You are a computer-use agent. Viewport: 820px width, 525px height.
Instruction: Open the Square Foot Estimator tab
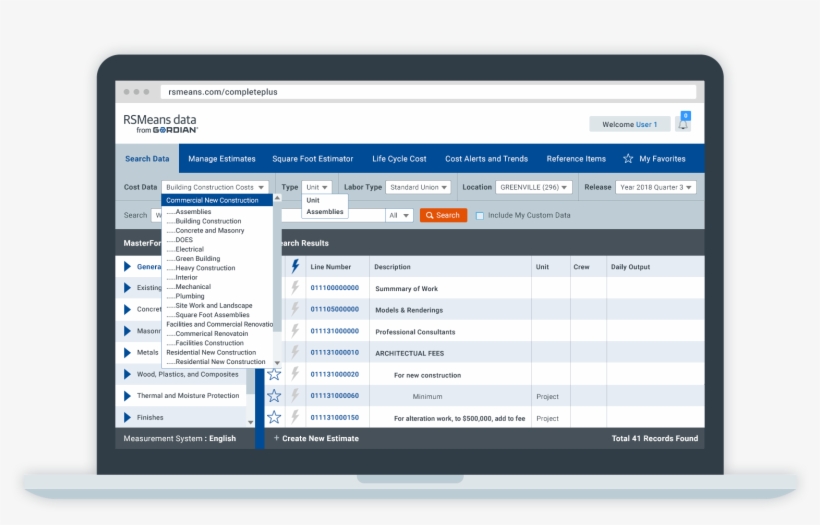coord(312,158)
